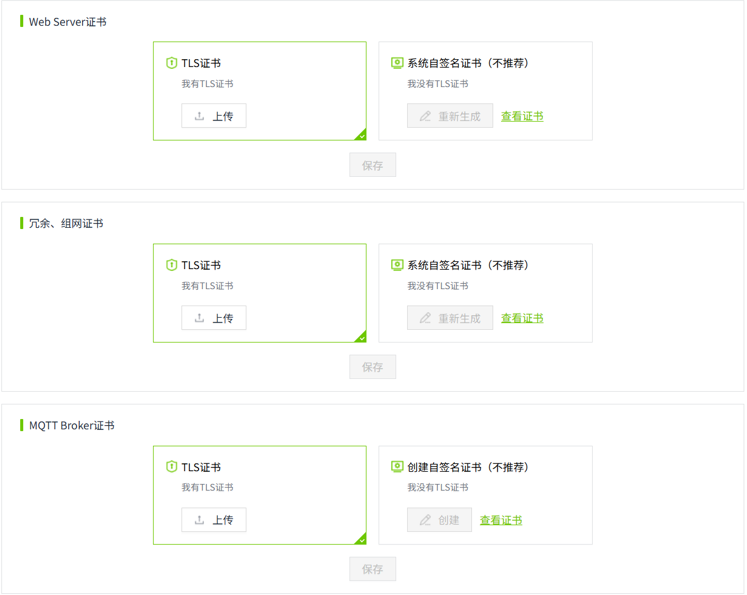Click self-signed certificate icon under 冗余、组网证书
The image size is (747, 595).
point(397,265)
